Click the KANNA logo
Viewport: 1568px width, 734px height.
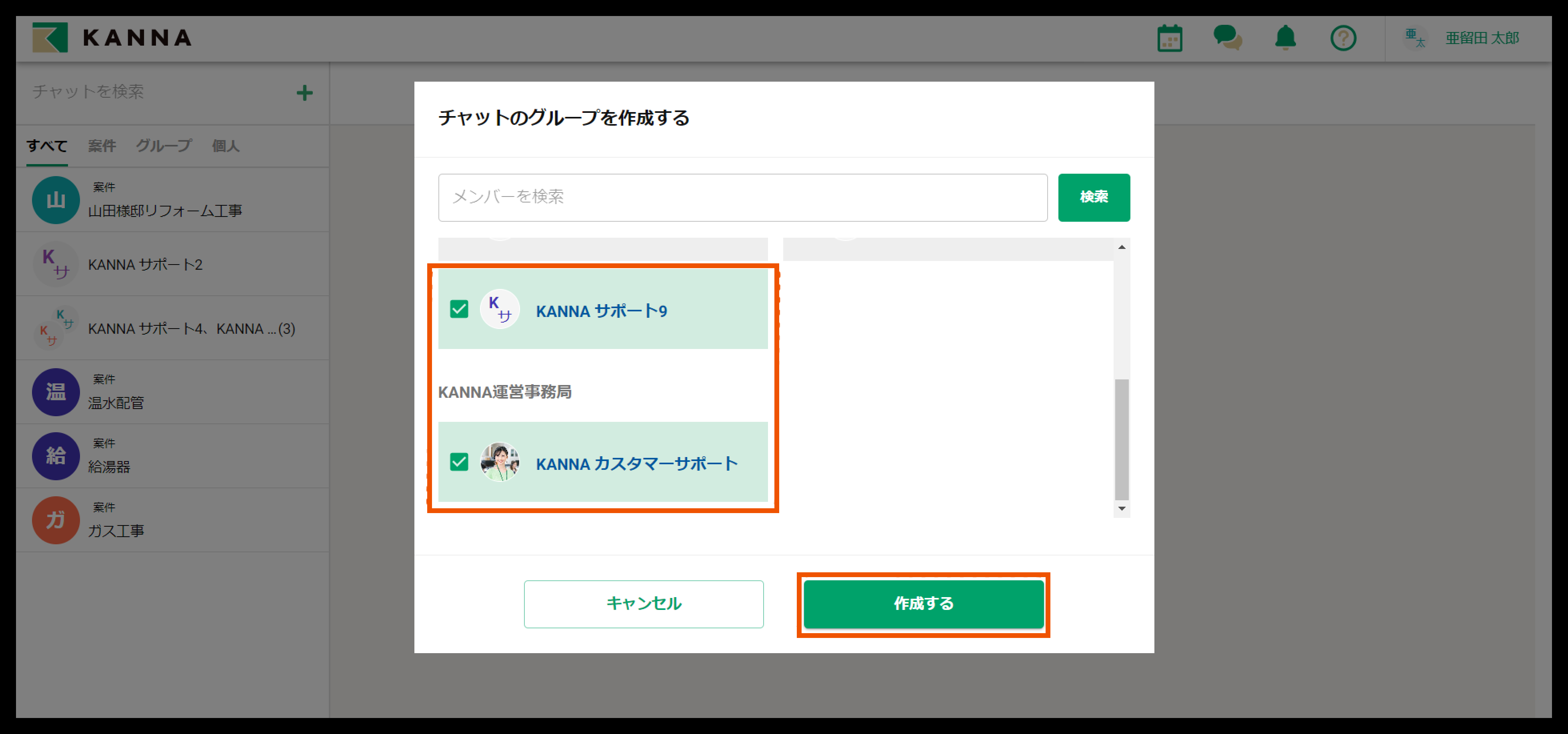pos(112,38)
